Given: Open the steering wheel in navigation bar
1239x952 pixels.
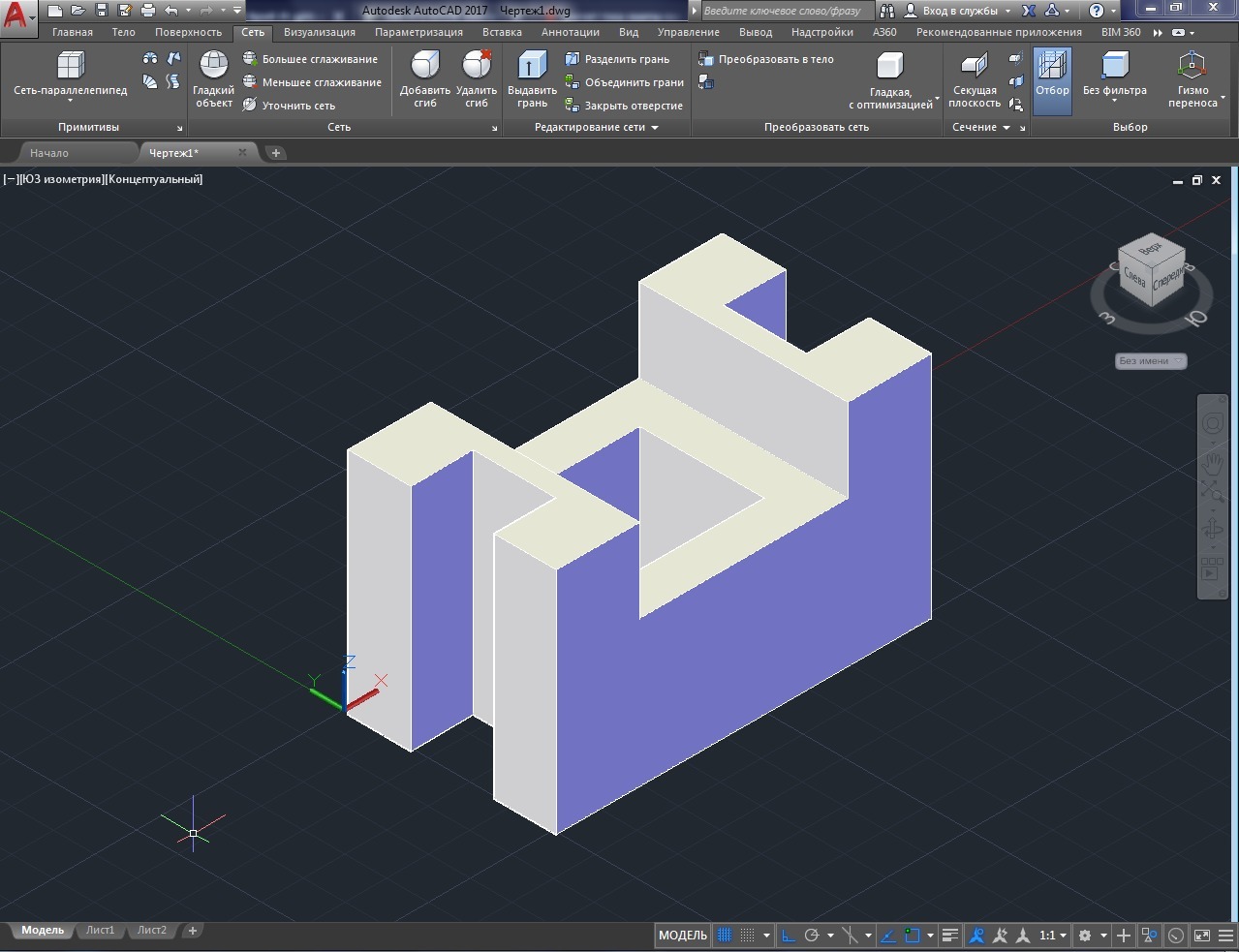Looking at the screenshot, I should click(x=1213, y=423).
